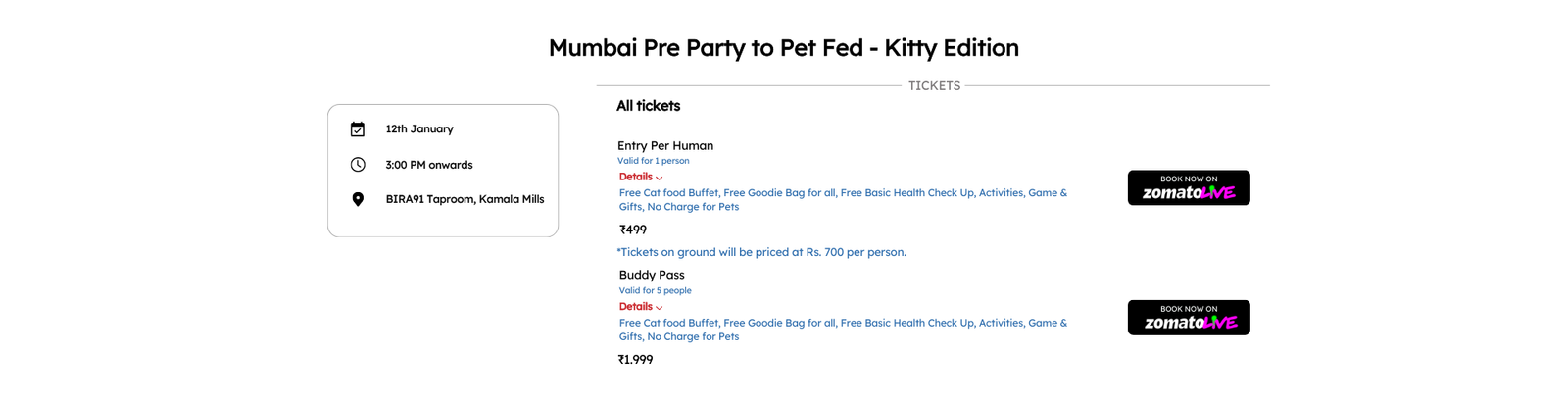
Task: Click the calendar icon beside 12th January
Action: (x=358, y=129)
